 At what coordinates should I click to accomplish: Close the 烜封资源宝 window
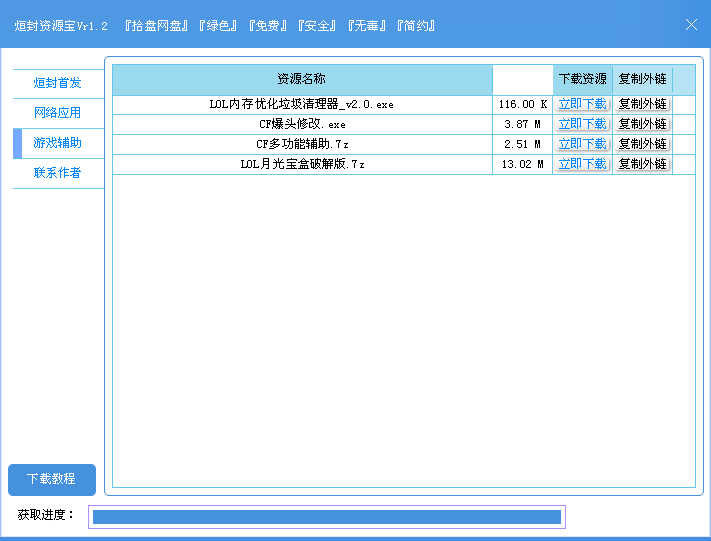(x=691, y=25)
